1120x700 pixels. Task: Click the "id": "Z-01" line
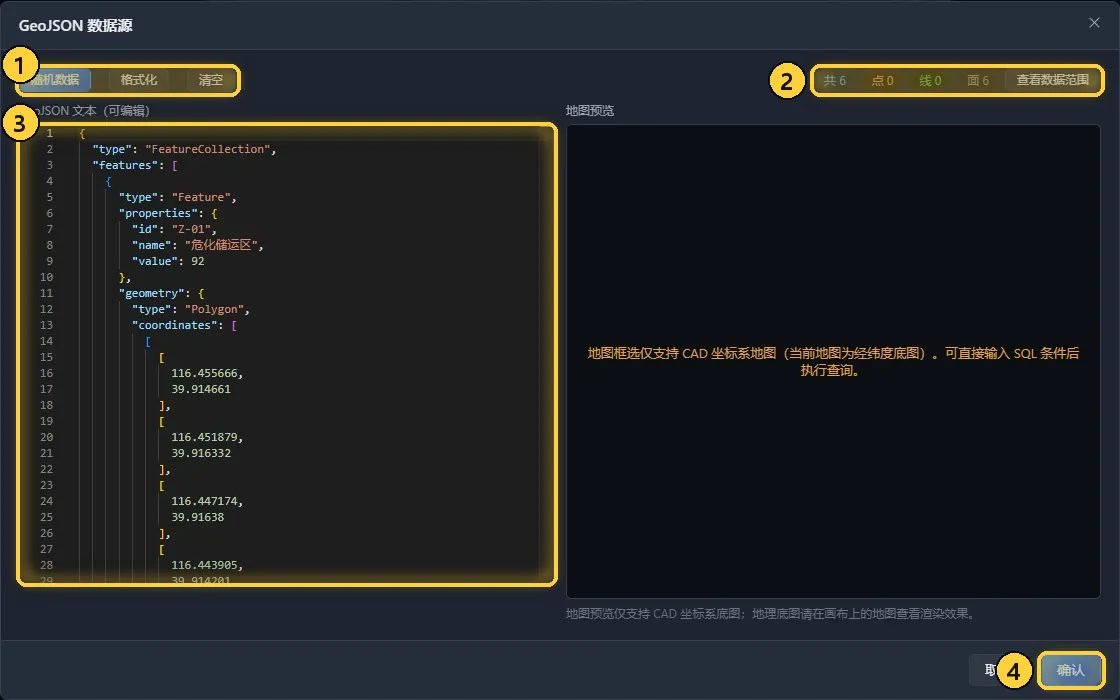coord(174,229)
